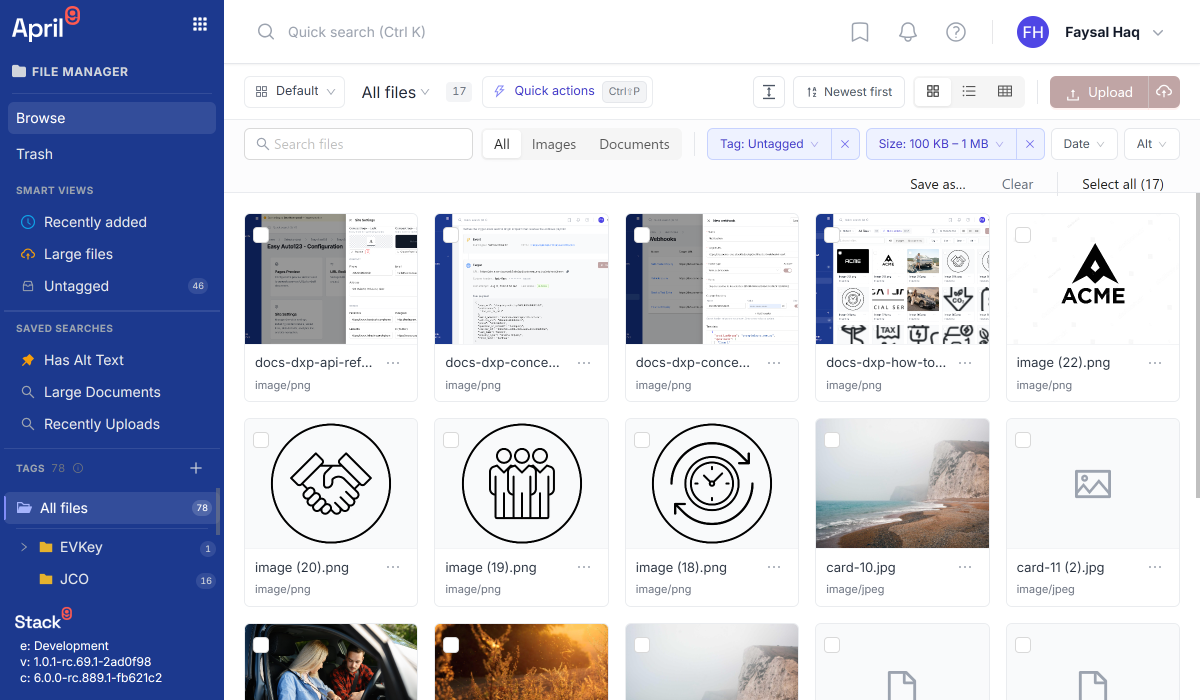The height and width of the screenshot is (700, 1200).
Task: Click the Clear filters link
Action: pos(1018,184)
